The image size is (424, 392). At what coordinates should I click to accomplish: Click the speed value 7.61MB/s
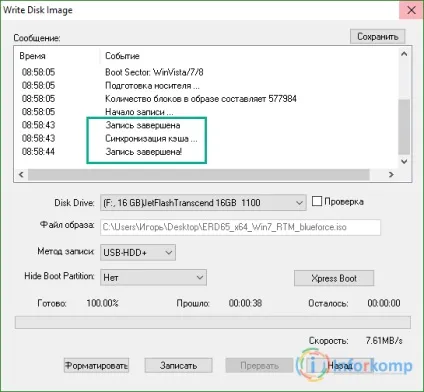point(384,341)
